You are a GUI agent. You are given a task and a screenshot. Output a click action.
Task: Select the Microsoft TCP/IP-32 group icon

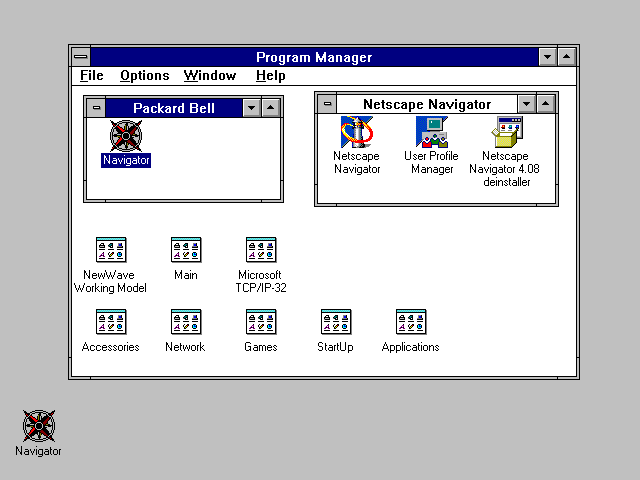261,249
